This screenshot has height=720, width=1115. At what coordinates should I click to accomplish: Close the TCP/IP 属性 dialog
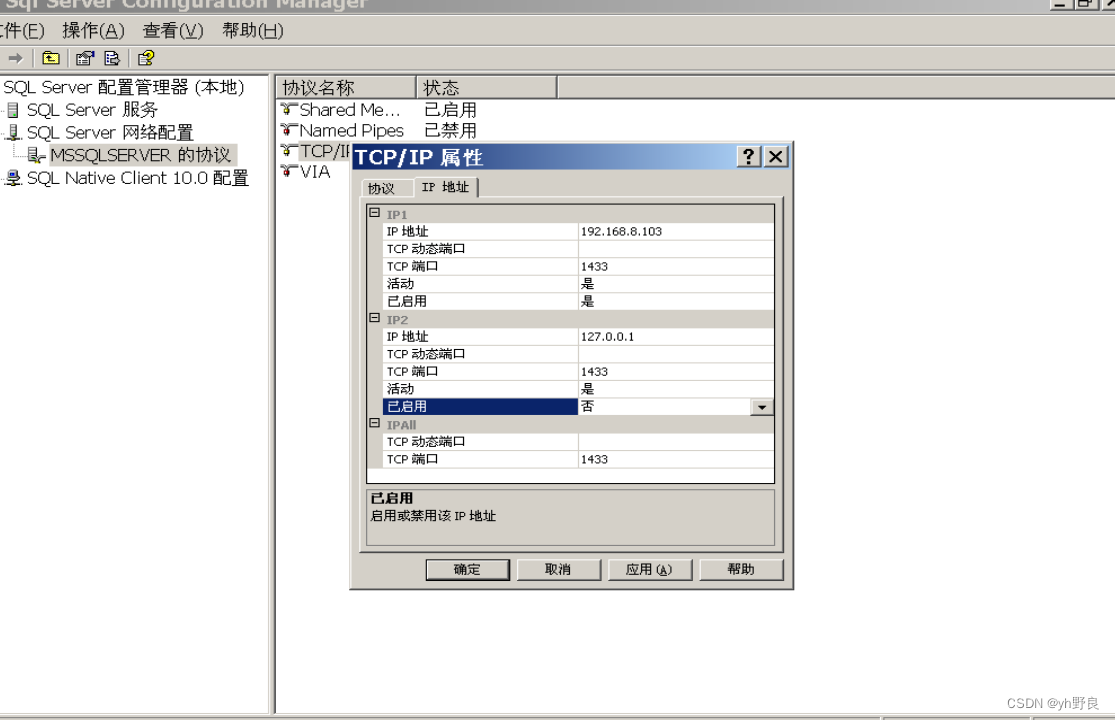click(x=775, y=156)
